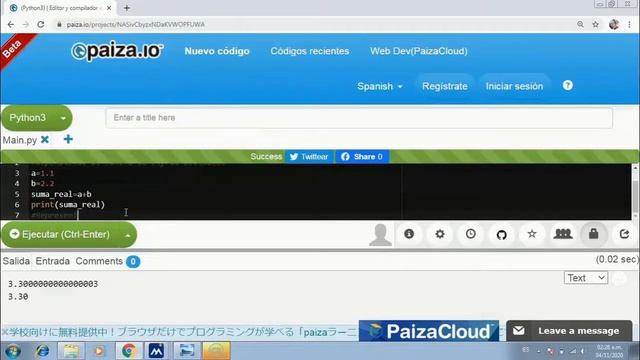
Task: Open browser zoom magnifier icon
Action: pyautogui.click(x=580, y=24)
